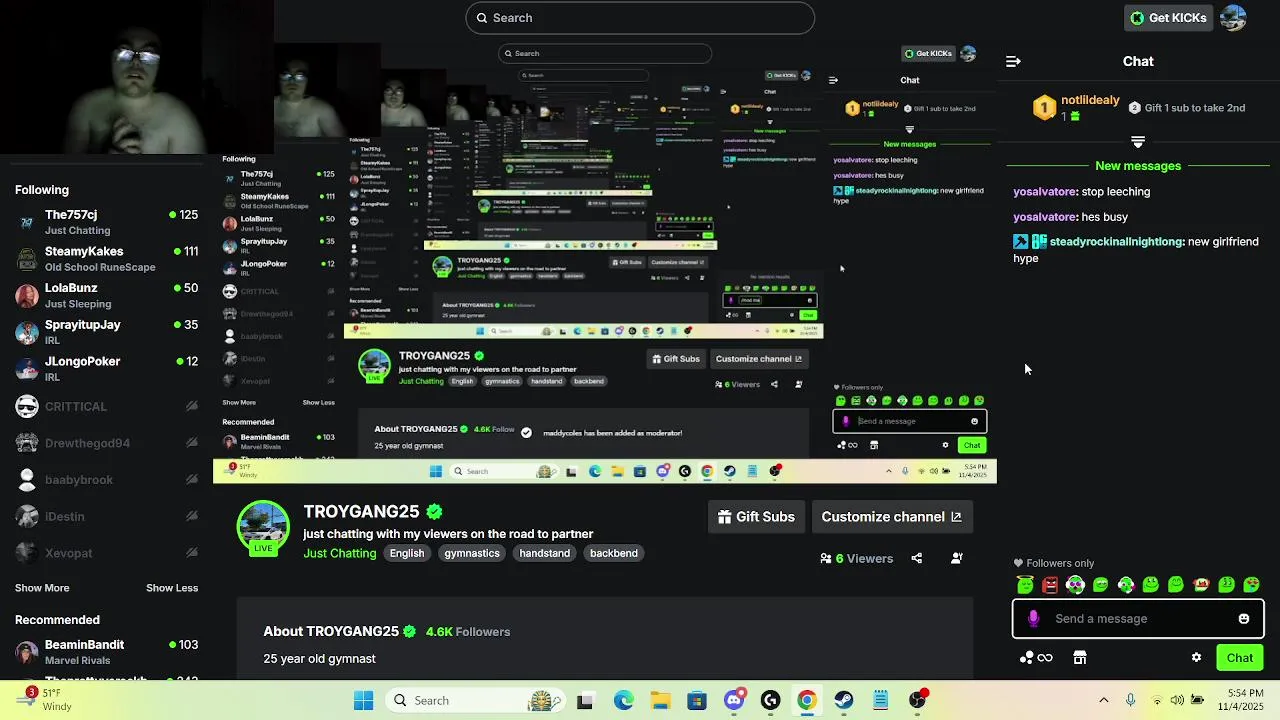Open SprayitupJay channel in Following list
The image size is (1280, 720).
click(x=106, y=332)
